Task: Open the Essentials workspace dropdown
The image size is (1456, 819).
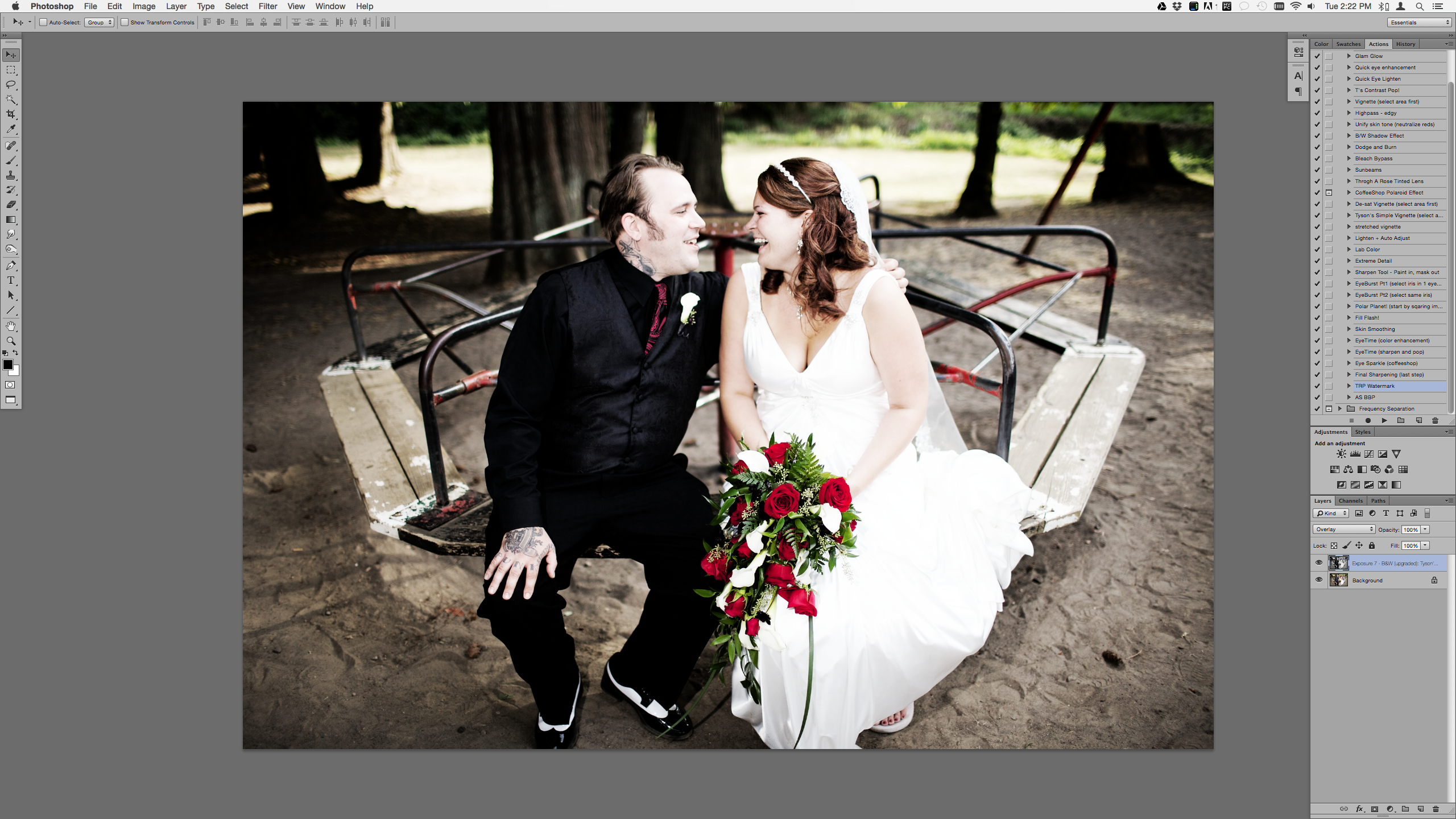Action: click(1420, 23)
